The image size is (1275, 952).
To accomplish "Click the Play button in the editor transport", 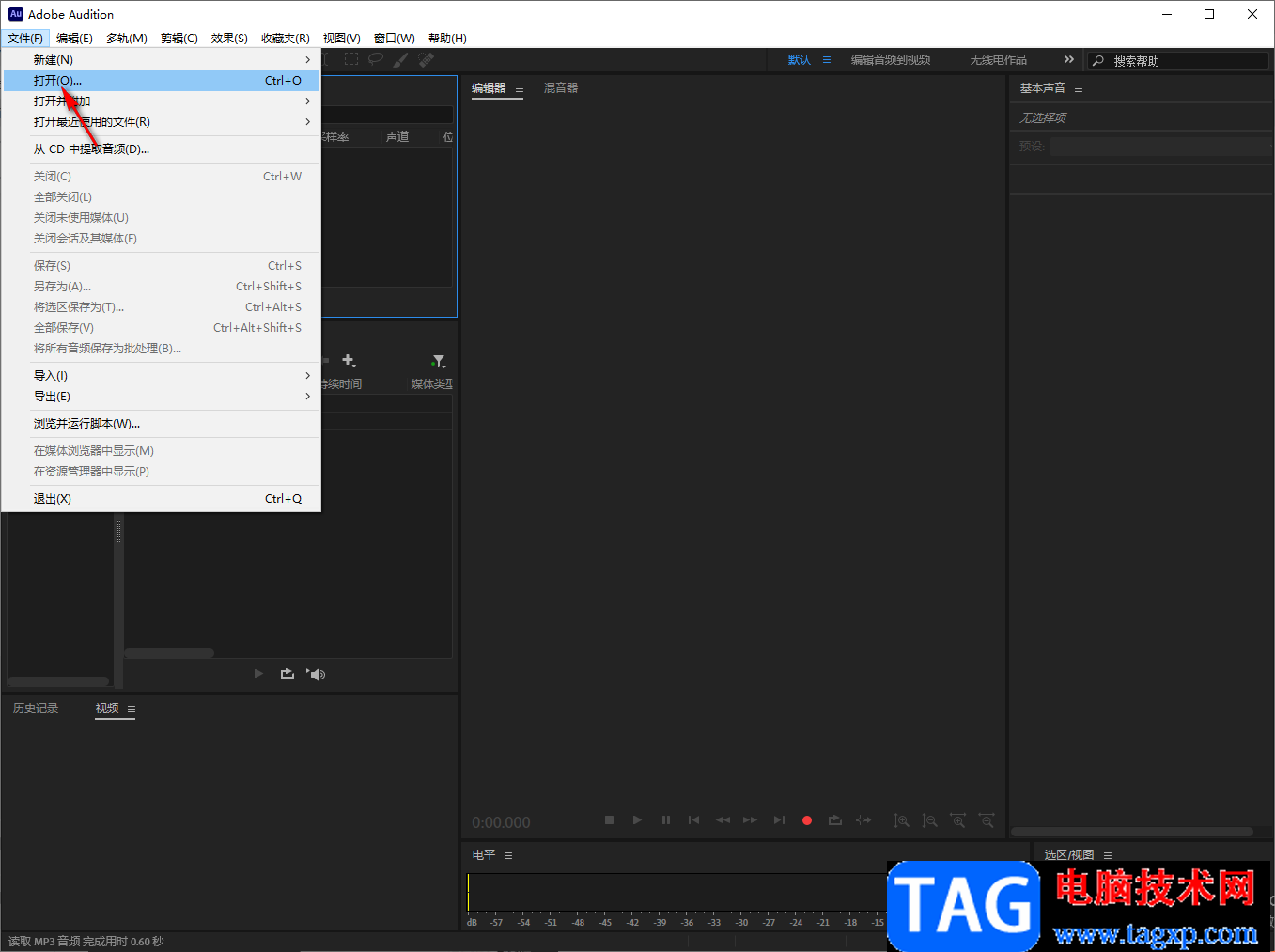I will pyautogui.click(x=637, y=820).
